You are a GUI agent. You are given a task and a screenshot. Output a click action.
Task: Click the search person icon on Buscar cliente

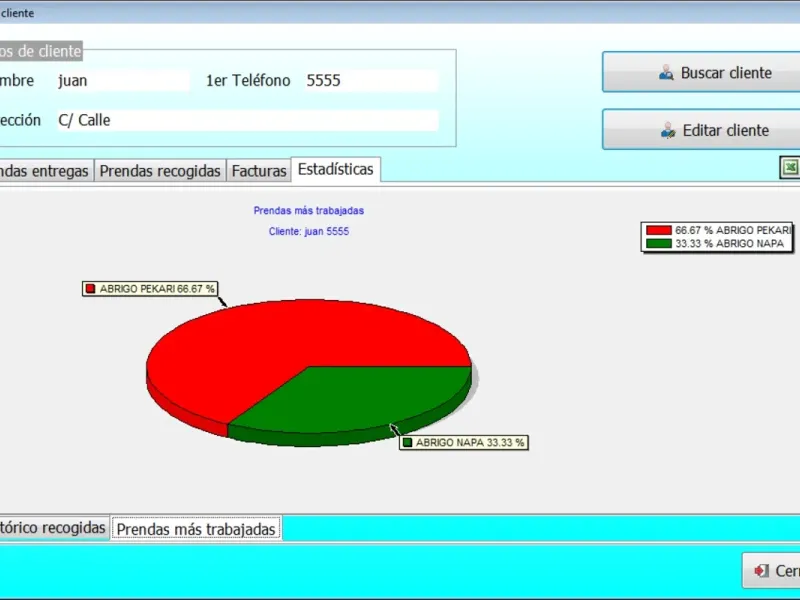[x=666, y=72]
